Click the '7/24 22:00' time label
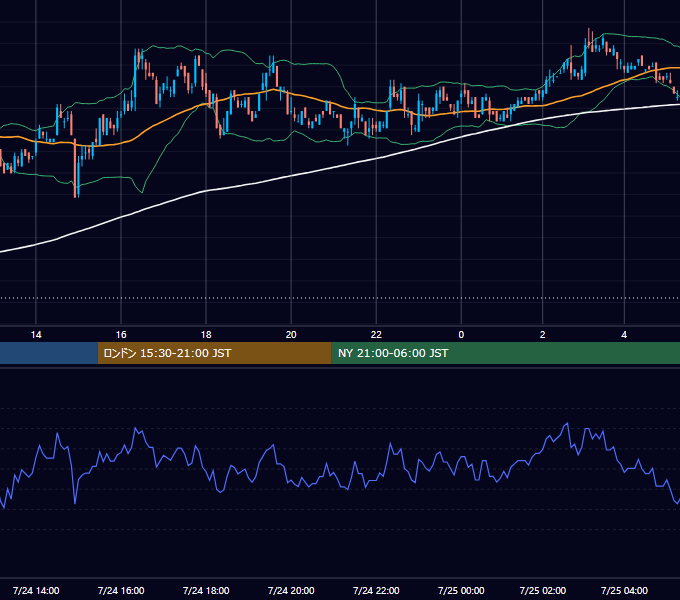 (376, 590)
